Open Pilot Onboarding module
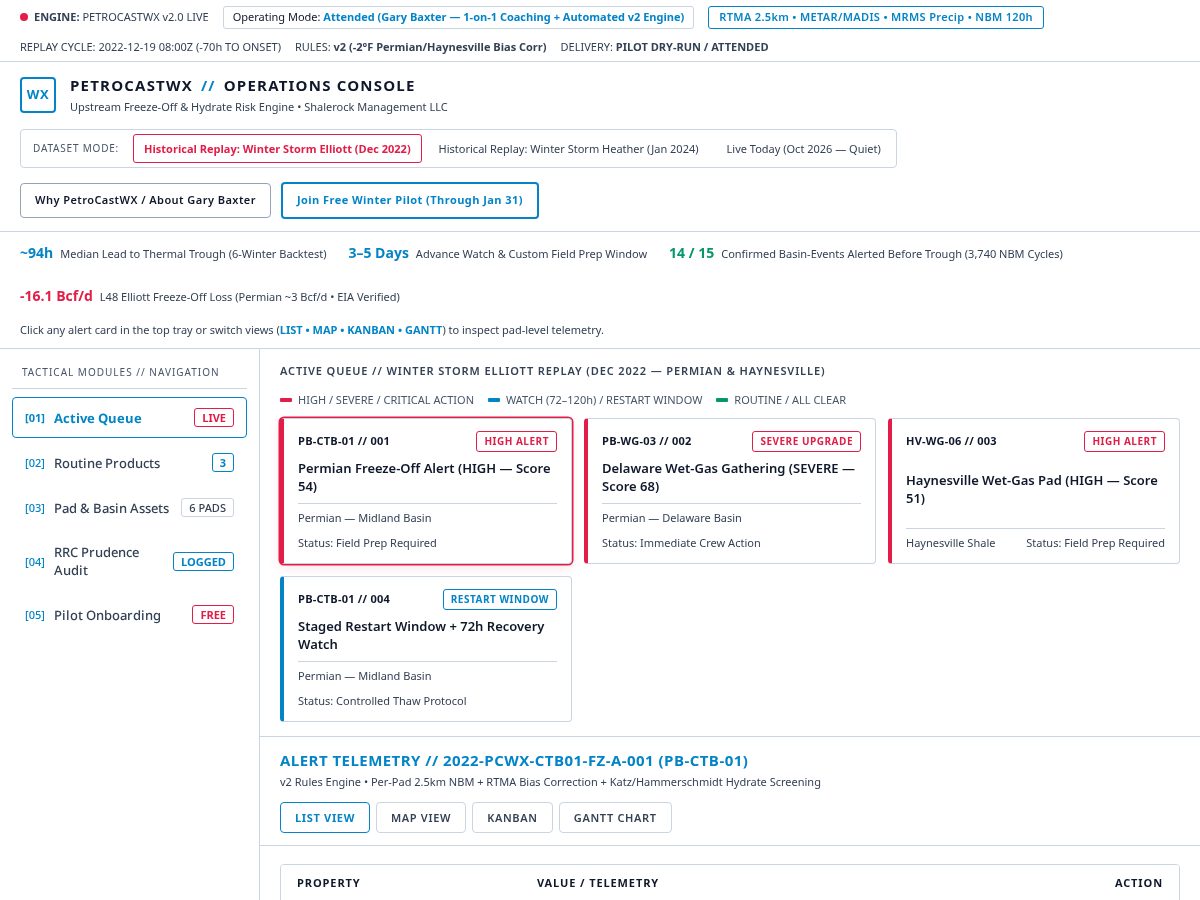The height and width of the screenshot is (900, 1200). click(129, 615)
